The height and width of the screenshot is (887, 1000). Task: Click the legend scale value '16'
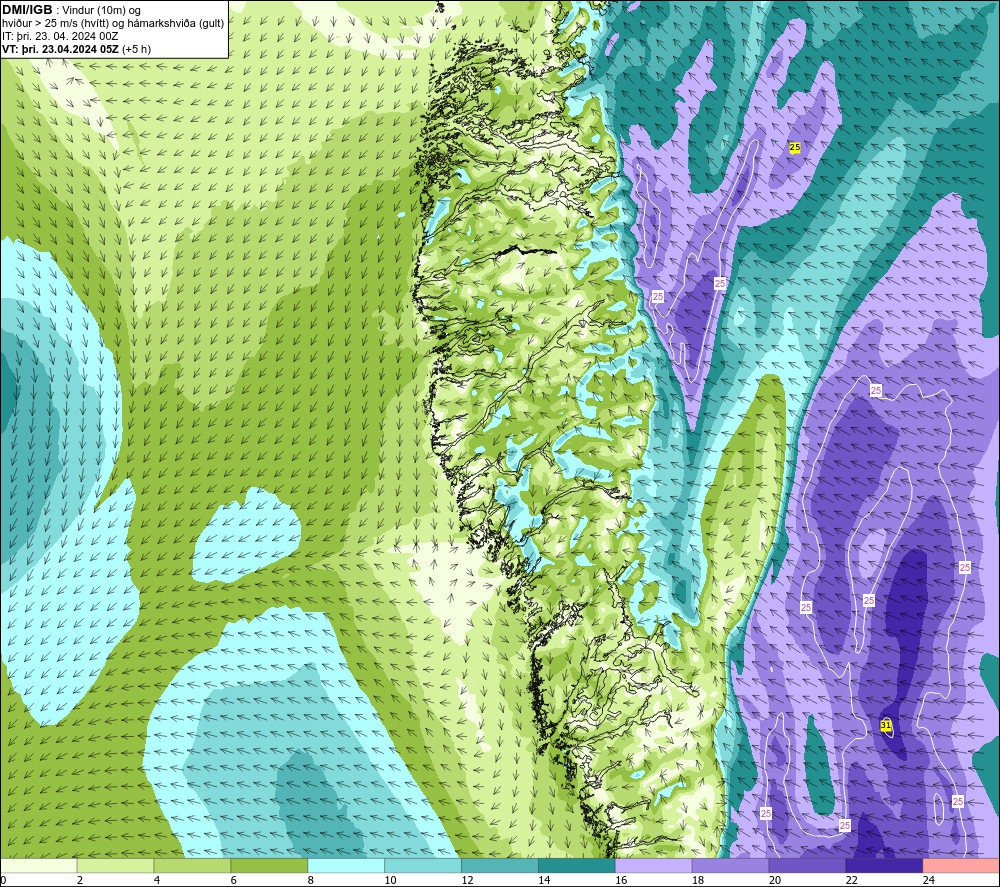coord(621,880)
